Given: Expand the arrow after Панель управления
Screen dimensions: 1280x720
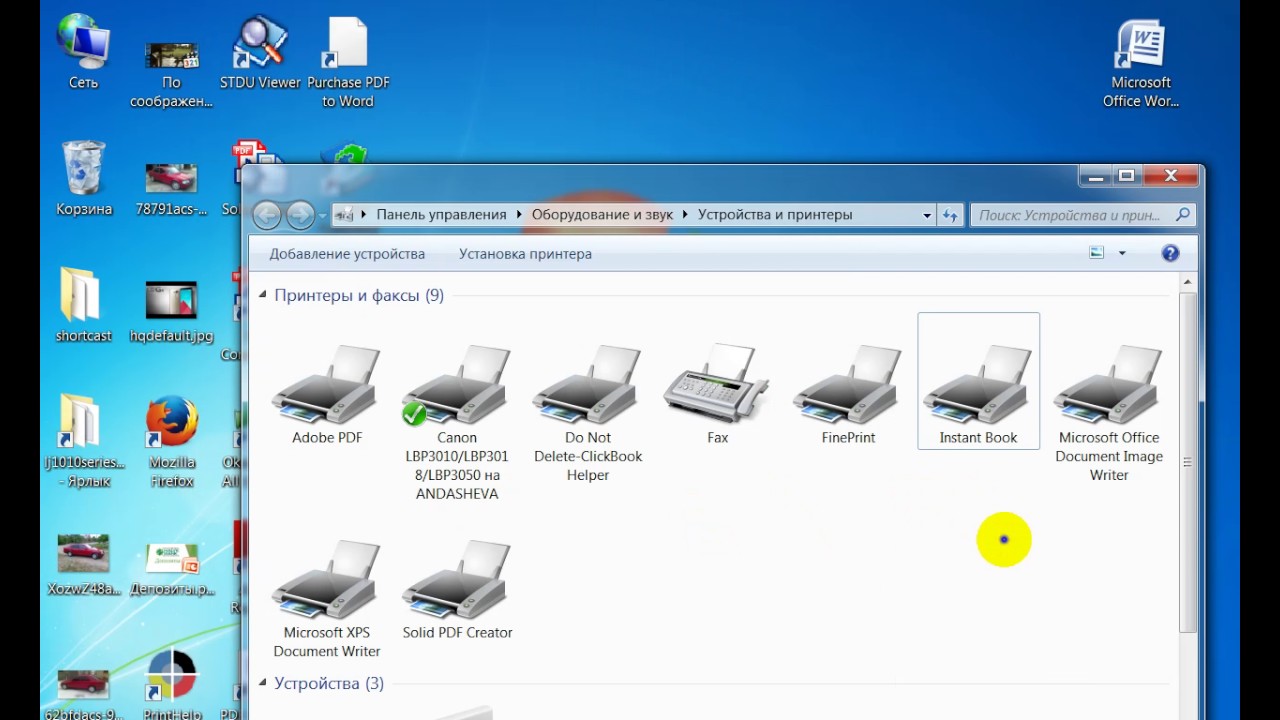Looking at the screenshot, I should [x=519, y=214].
